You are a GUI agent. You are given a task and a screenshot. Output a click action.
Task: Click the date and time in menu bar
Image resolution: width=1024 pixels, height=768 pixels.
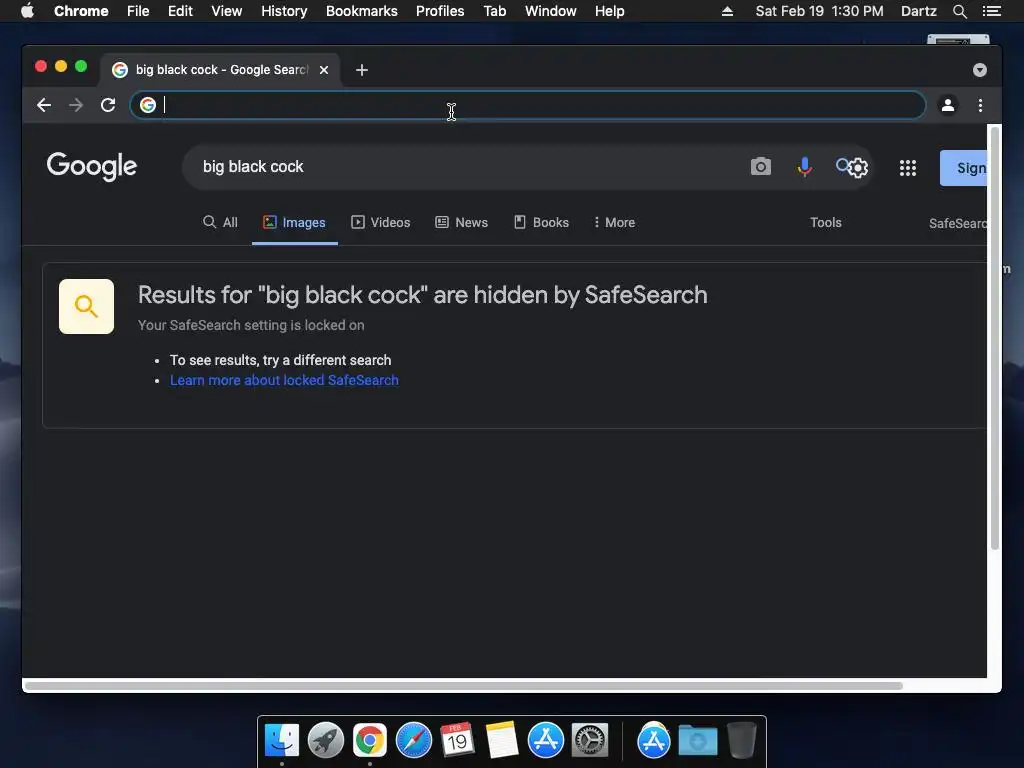click(x=819, y=11)
